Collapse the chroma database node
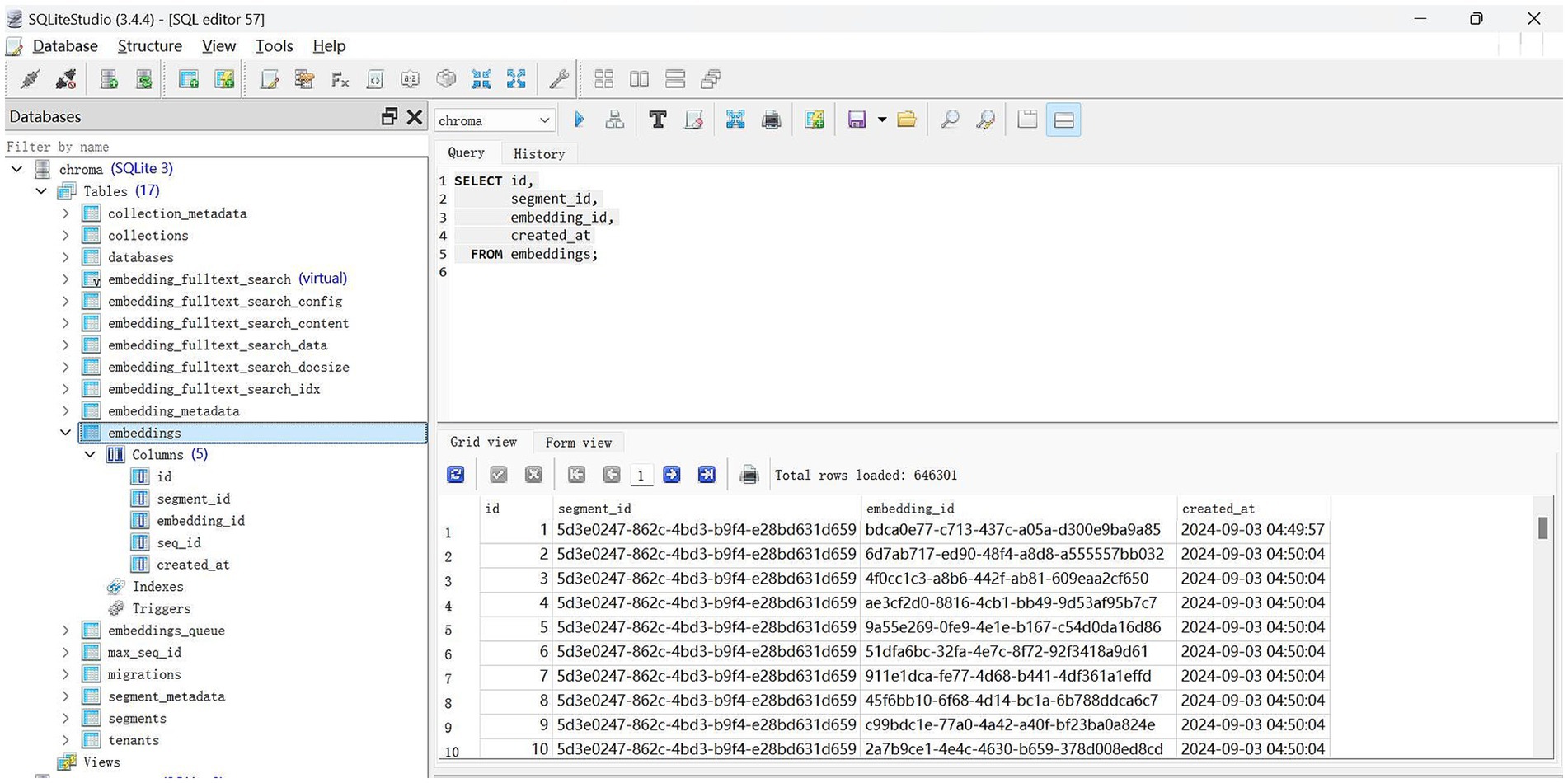 pyautogui.click(x=16, y=169)
